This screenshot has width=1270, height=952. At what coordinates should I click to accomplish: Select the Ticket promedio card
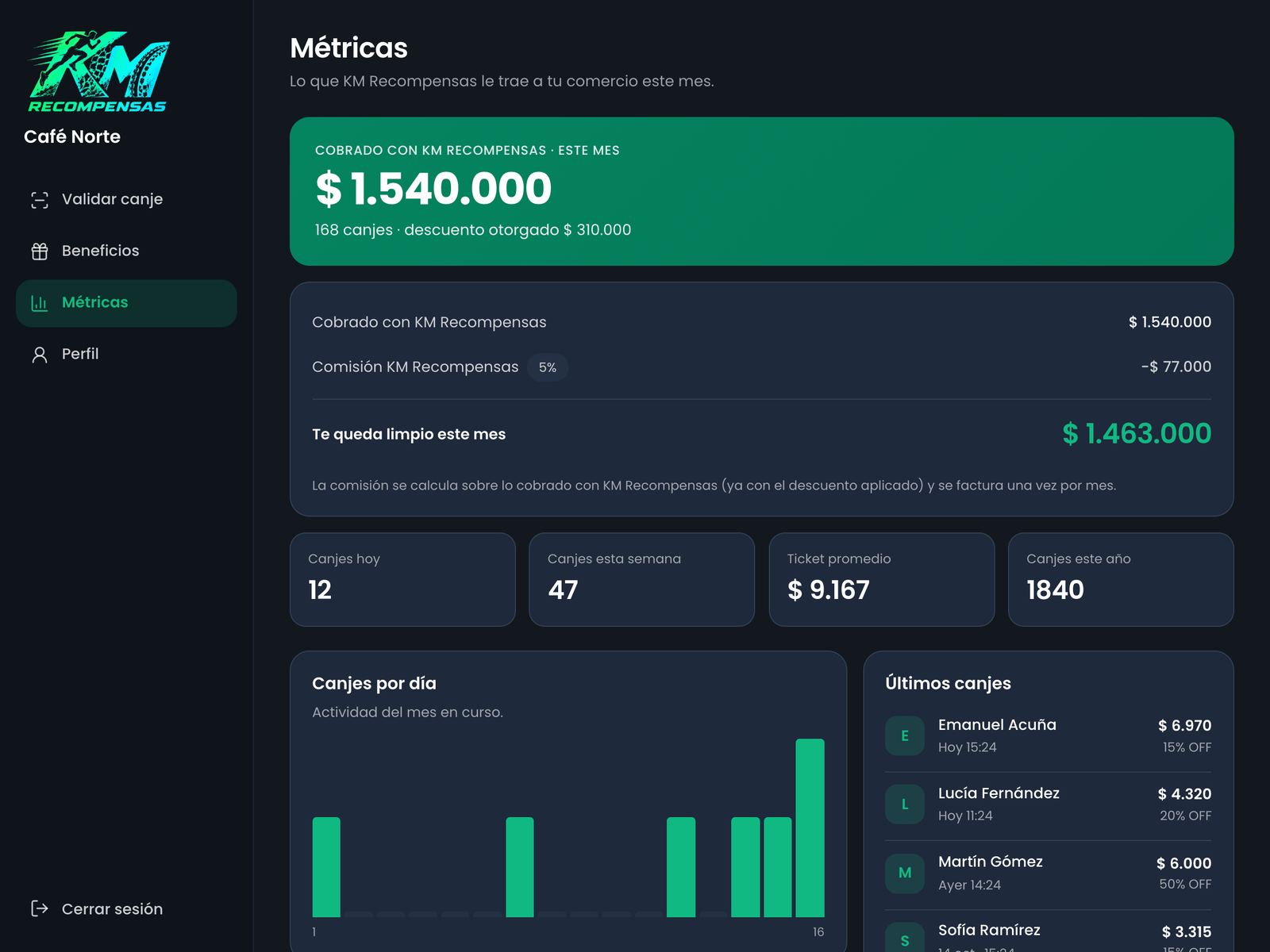(881, 579)
